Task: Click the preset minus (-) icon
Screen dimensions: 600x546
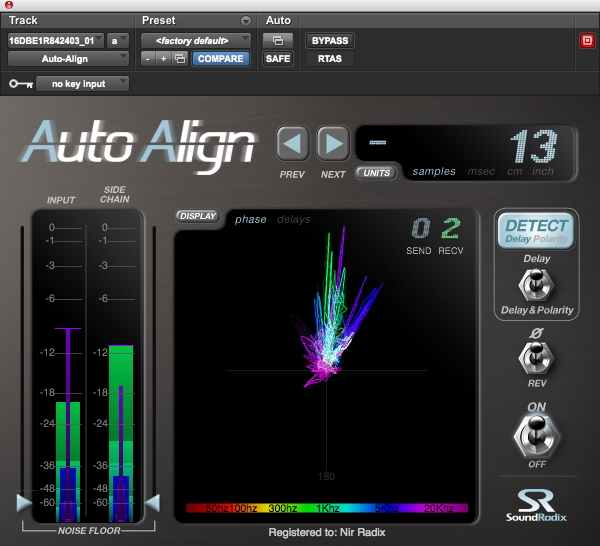Action: click(148, 59)
